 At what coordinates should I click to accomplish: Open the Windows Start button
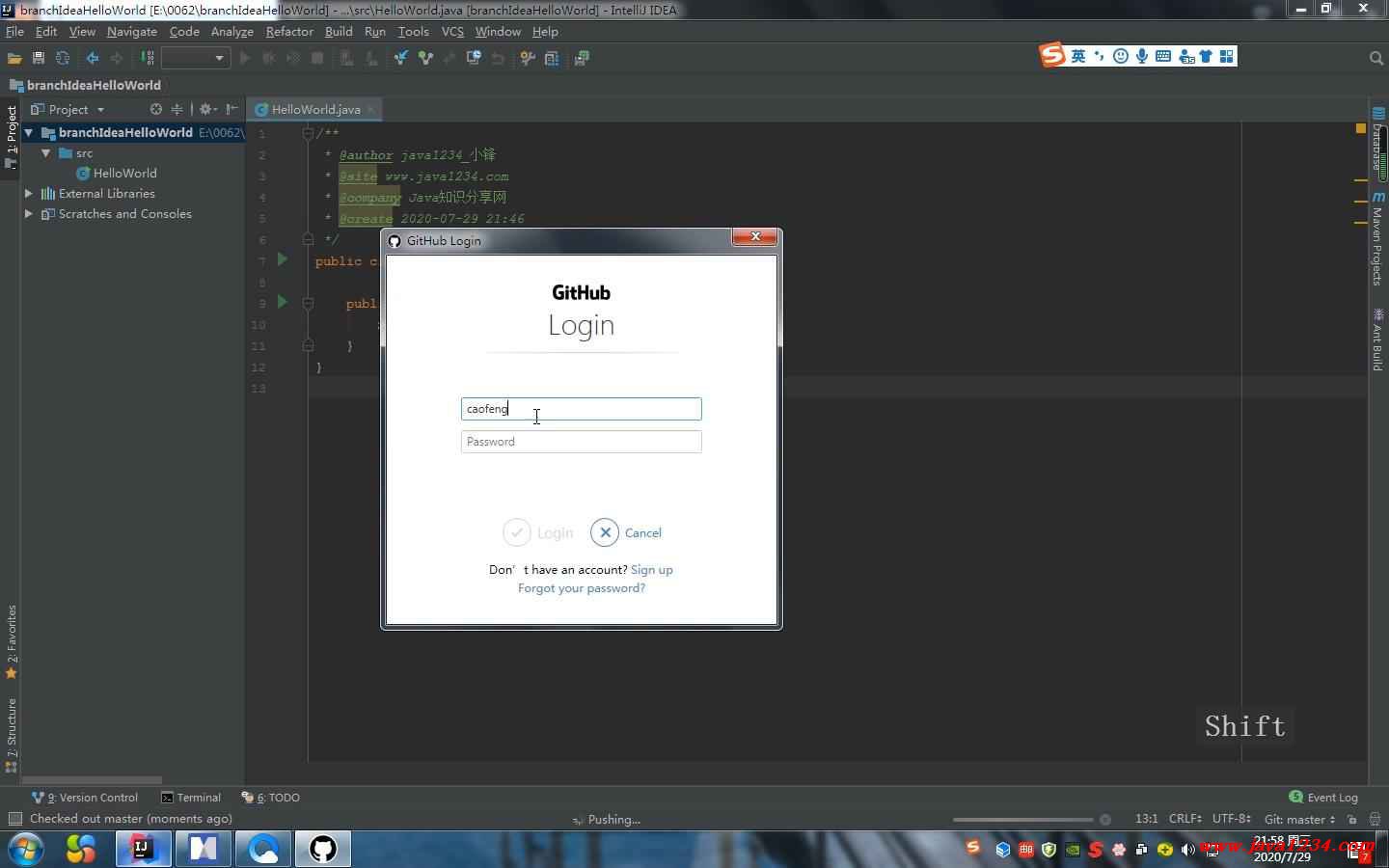(x=26, y=850)
